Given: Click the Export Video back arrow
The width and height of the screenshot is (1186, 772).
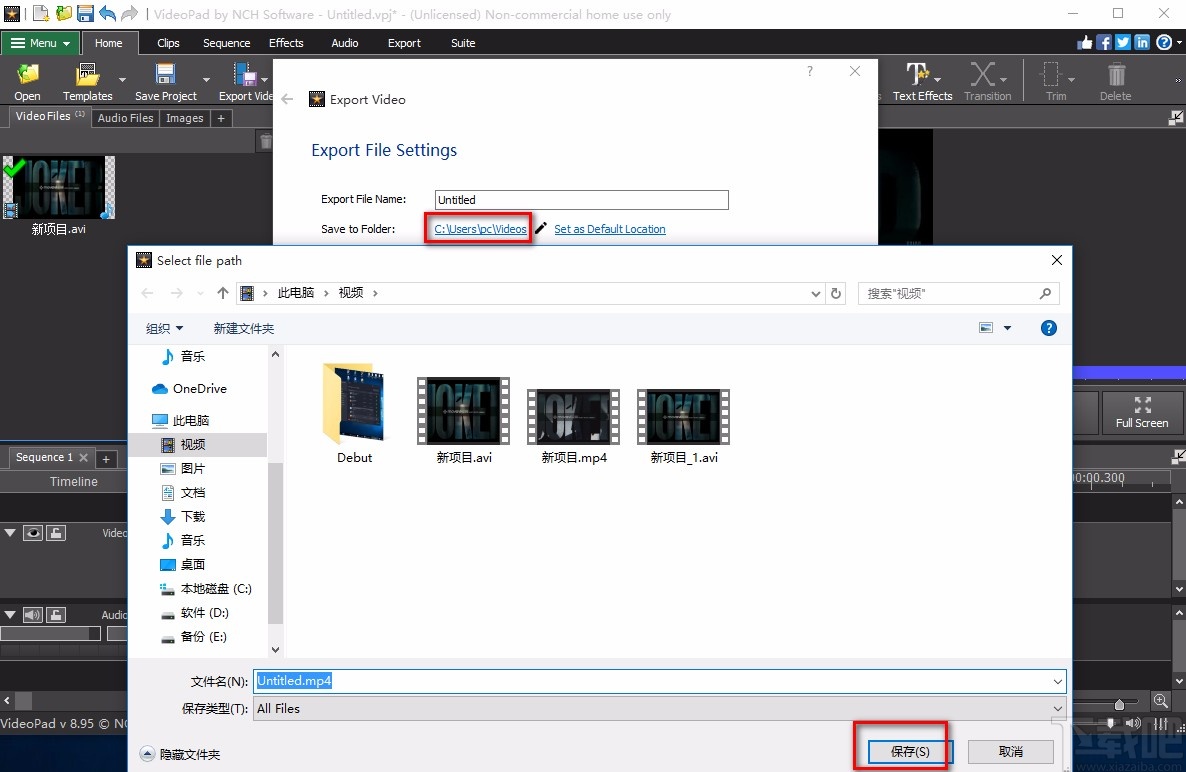Looking at the screenshot, I should [x=287, y=99].
